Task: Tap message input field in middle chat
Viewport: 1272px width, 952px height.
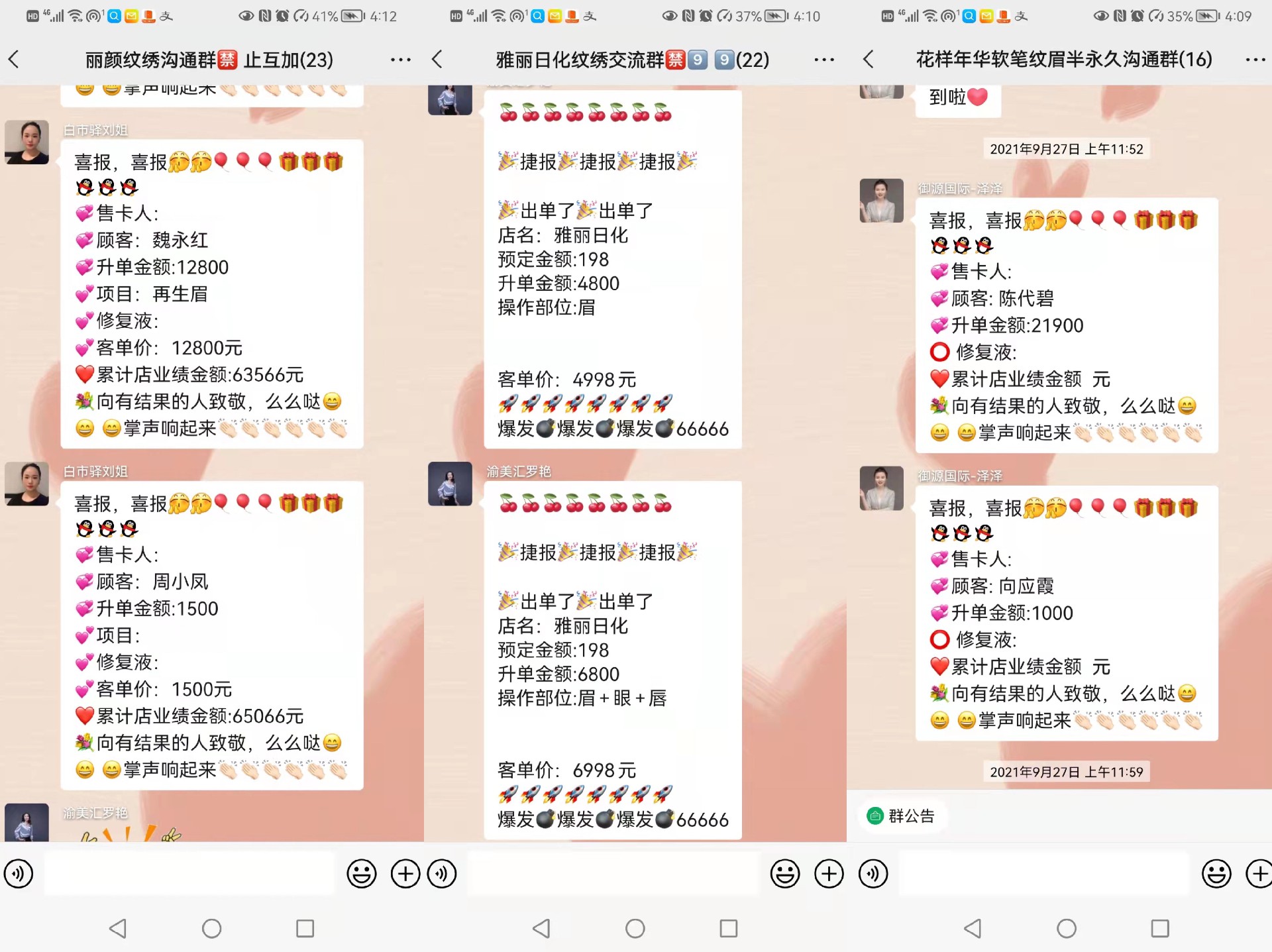Action: pyautogui.click(x=613, y=874)
